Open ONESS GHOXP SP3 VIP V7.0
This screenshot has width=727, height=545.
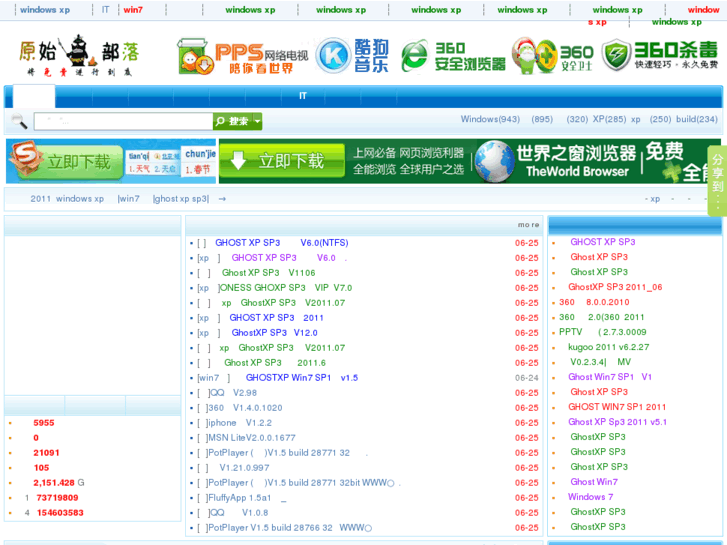[x=286, y=288]
